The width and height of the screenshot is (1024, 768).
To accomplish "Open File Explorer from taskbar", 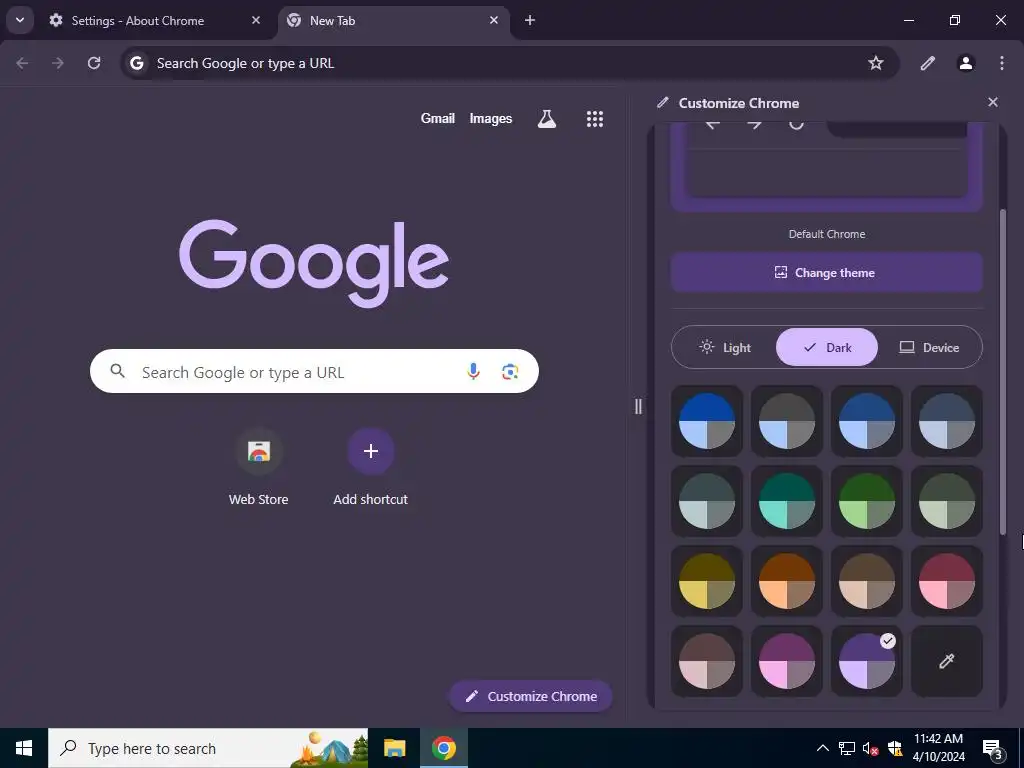I will tap(394, 748).
